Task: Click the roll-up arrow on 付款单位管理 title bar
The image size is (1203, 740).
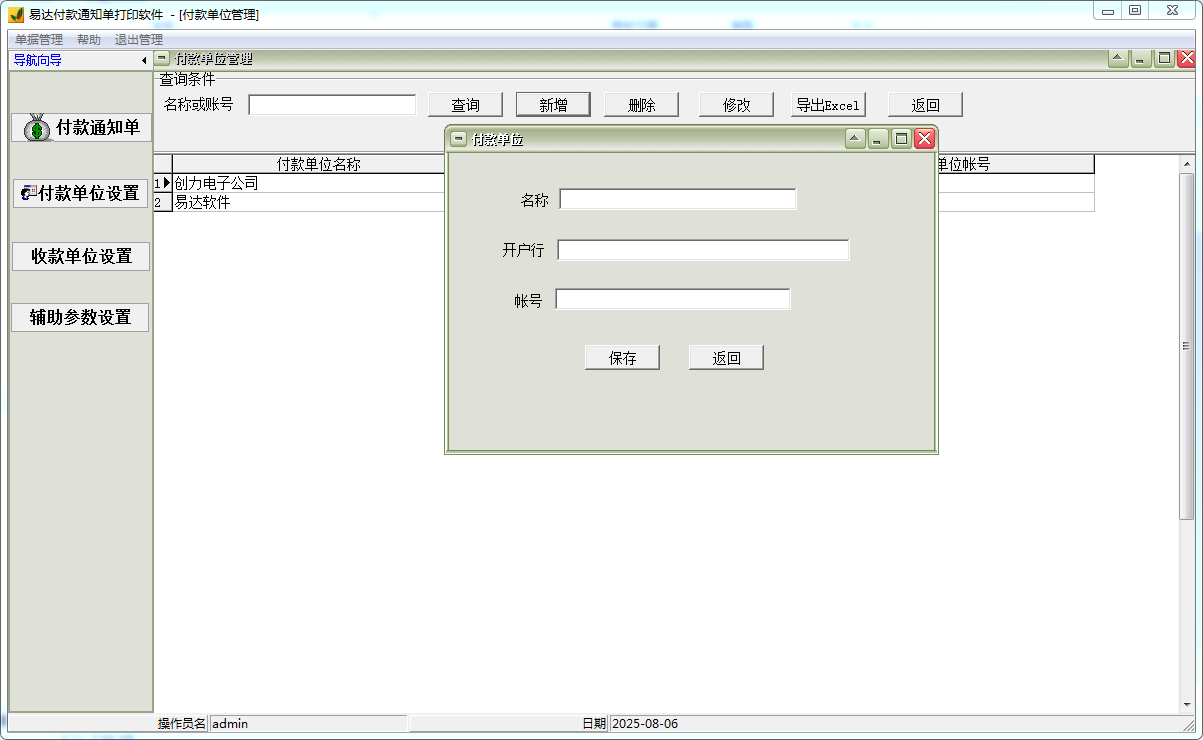Action: [1117, 58]
